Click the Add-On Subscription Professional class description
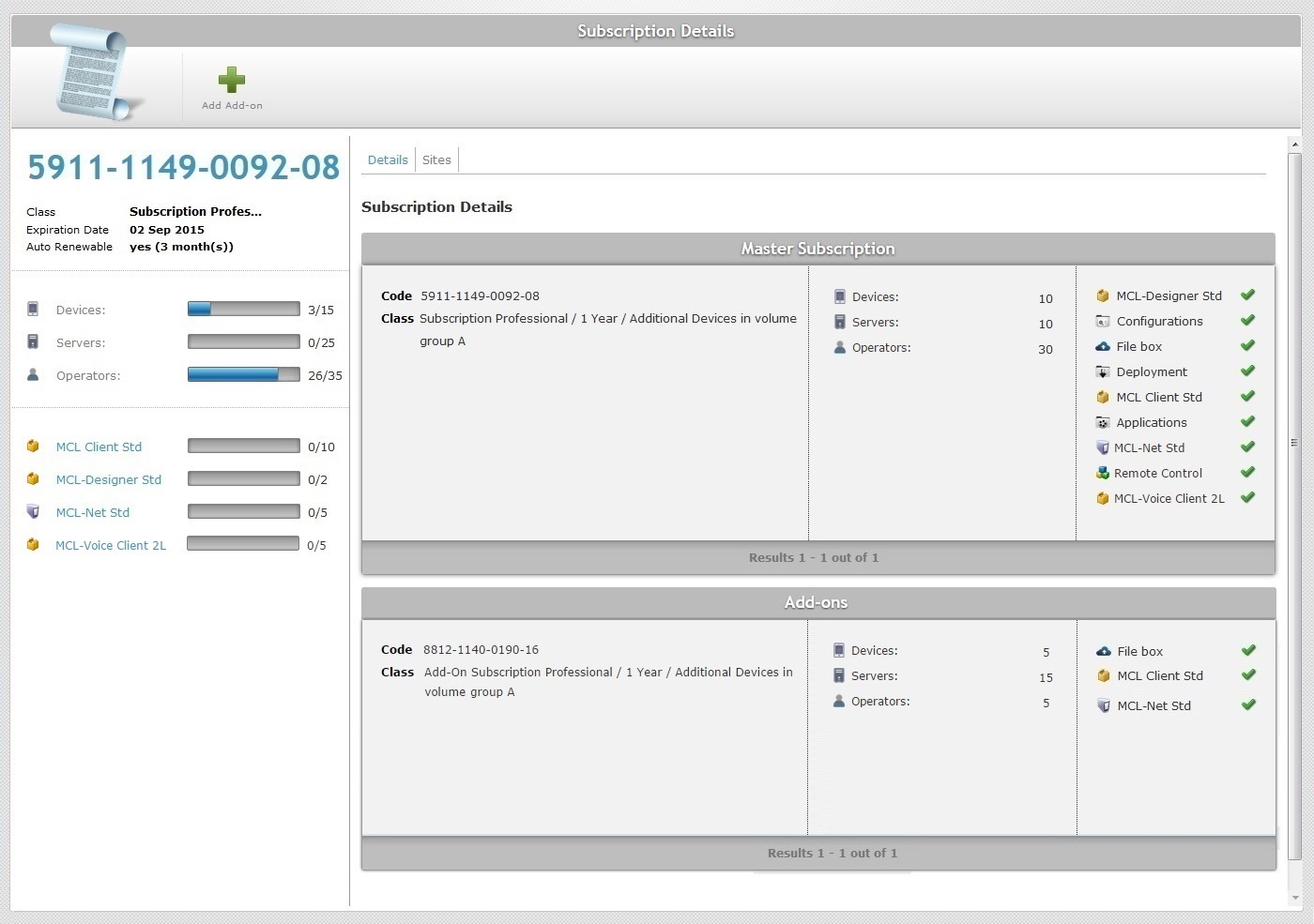The image size is (1314, 924). point(608,682)
